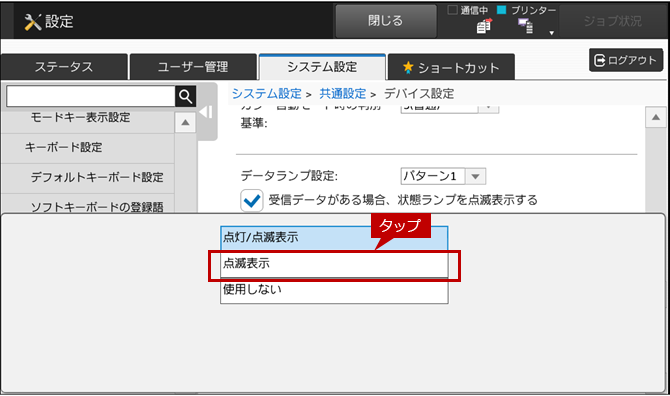Click the printer status icon
Viewport: 670px width, 396px height.
click(x=526, y=26)
